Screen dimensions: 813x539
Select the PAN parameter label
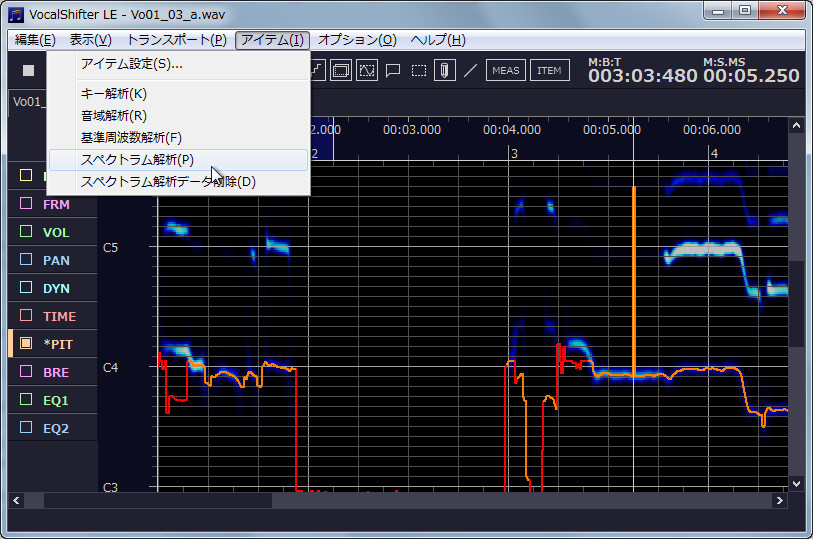click(x=56, y=261)
